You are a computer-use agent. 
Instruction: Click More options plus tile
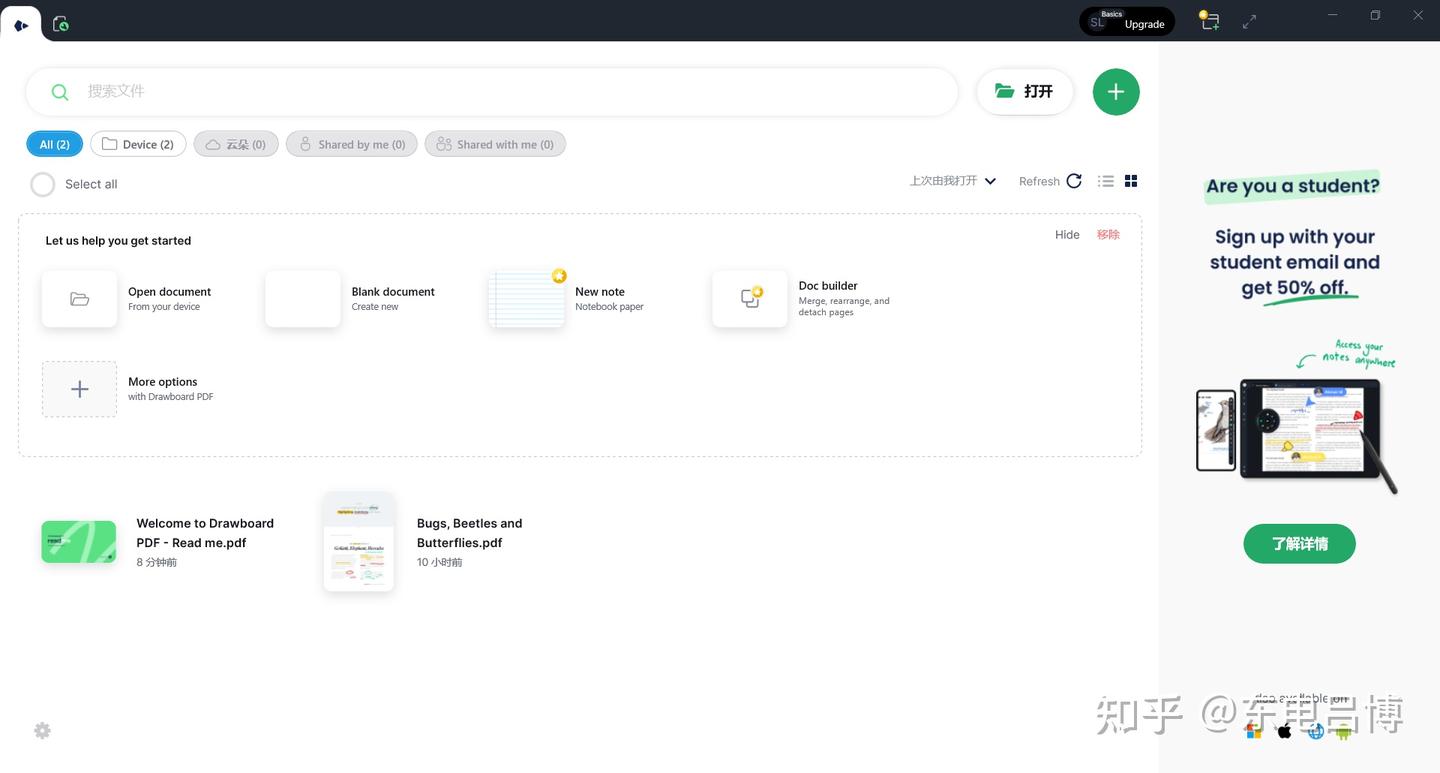click(79, 389)
